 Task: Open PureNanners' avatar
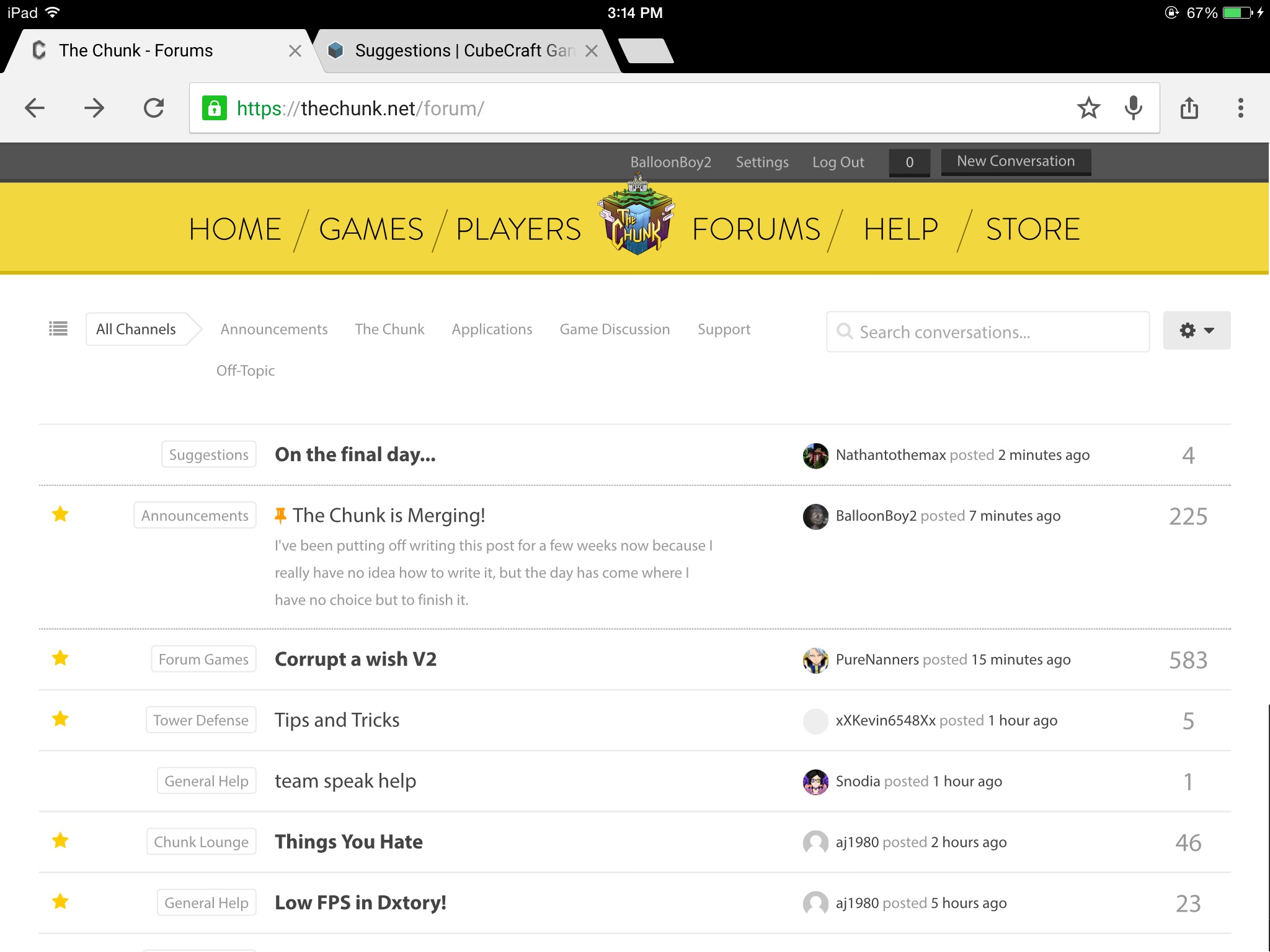pyautogui.click(x=815, y=660)
